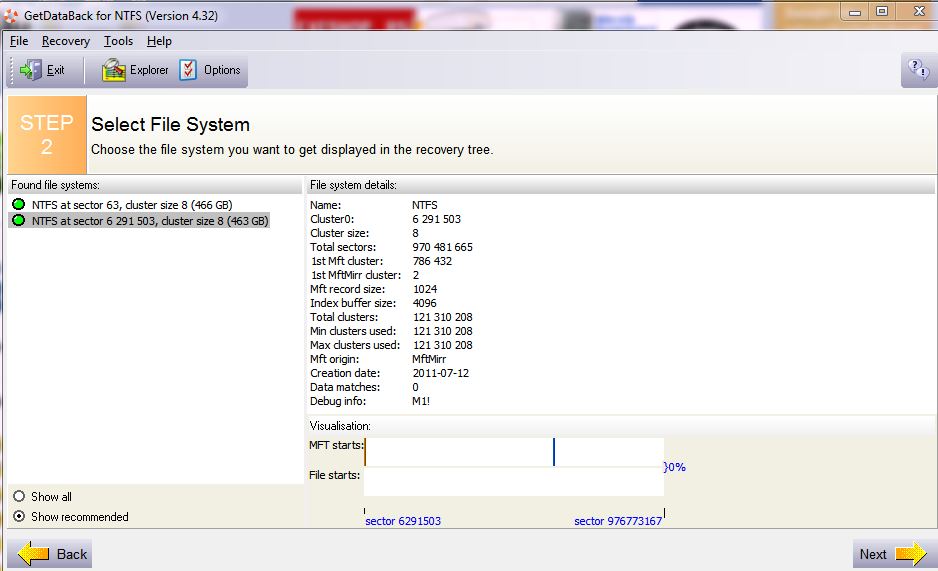Click the File starts visualisation bar
This screenshot has width=938, height=571.
point(514,482)
